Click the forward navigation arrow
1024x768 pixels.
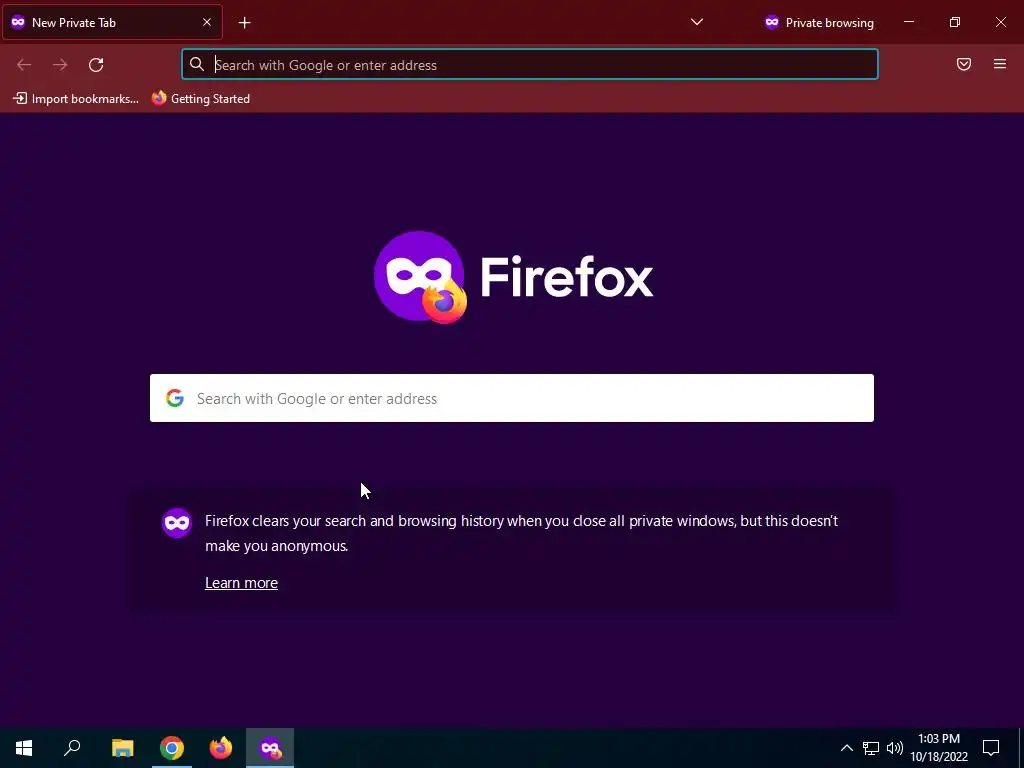pyautogui.click(x=60, y=65)
